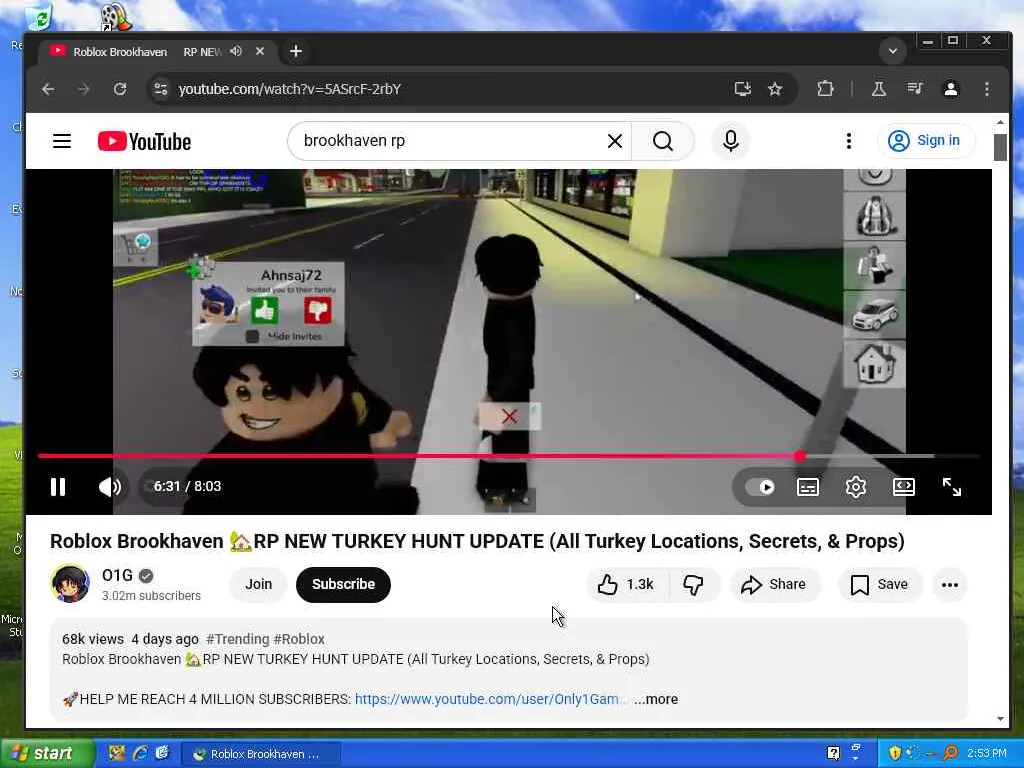This screenshot has height=768, width=1024.
Task: Subscribe to the O1G channel
Action: 344,584
